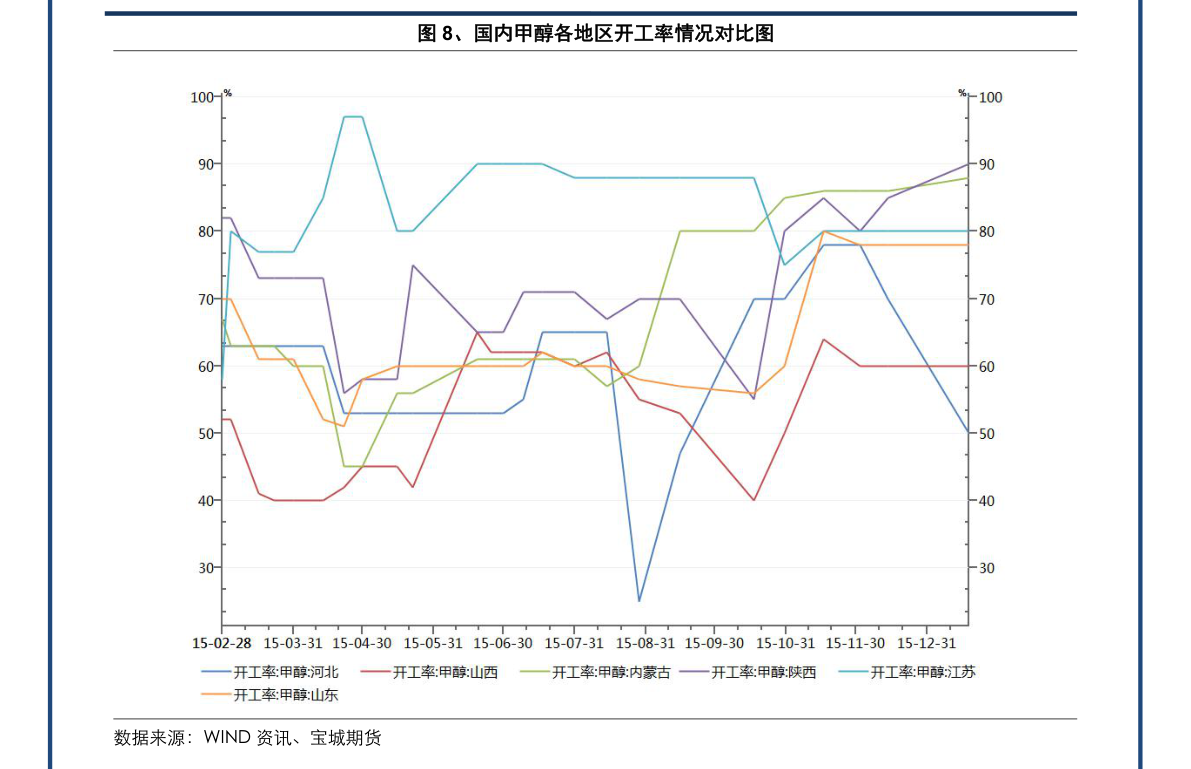Click the cyan line's highest peak plateau

pos(353,117)
